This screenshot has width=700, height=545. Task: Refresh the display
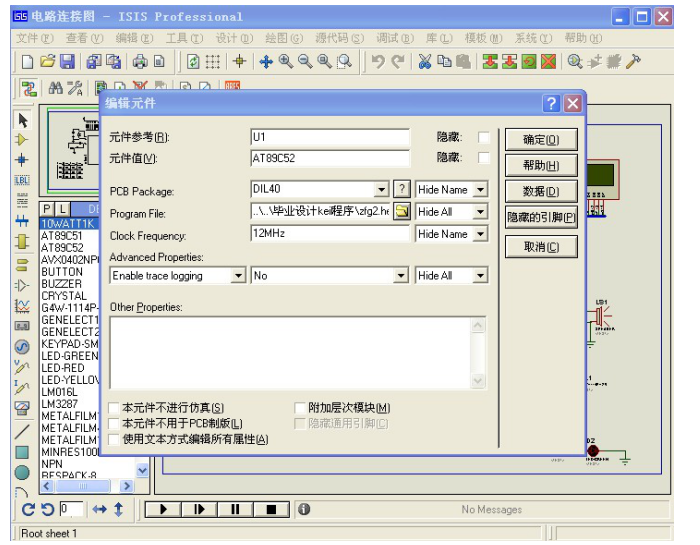[x=193, y=61]
